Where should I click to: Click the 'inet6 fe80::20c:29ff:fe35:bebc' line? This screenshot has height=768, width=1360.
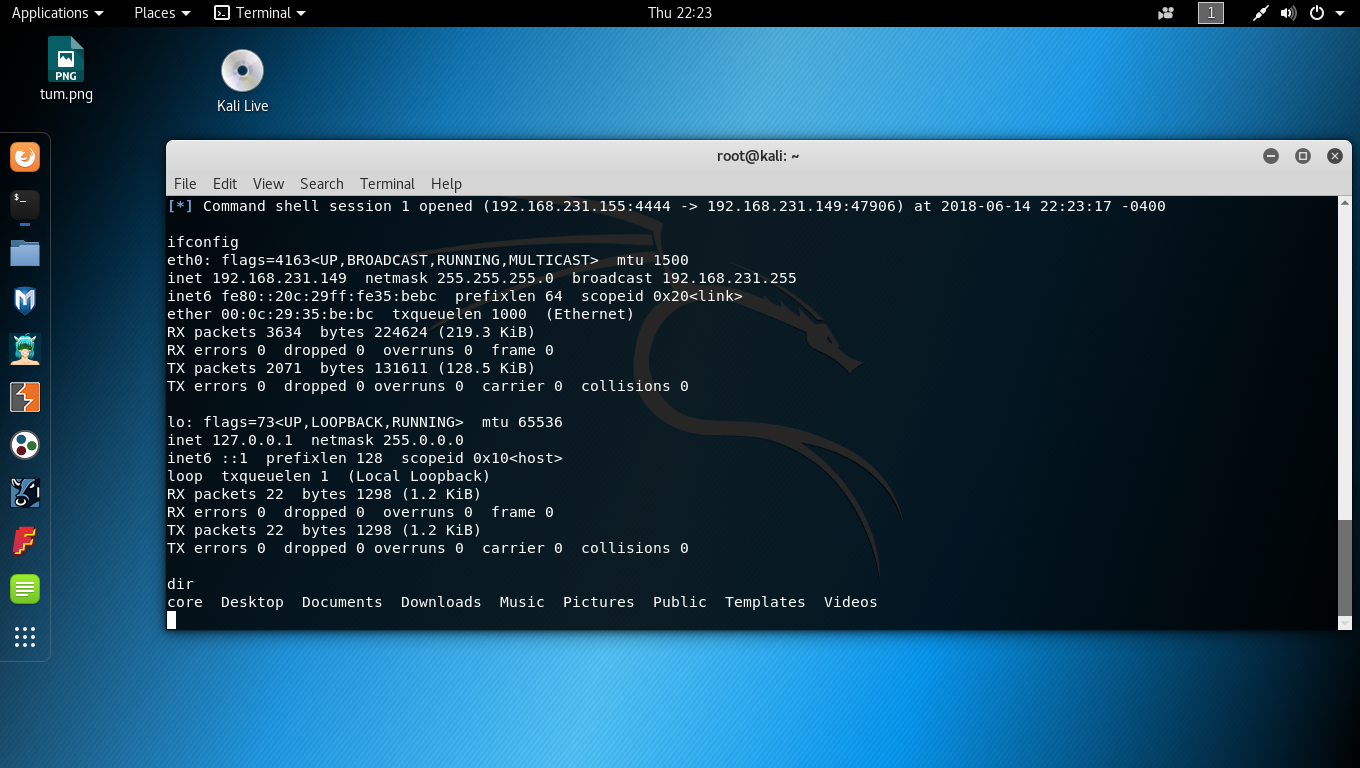click(x=455, y=296)
